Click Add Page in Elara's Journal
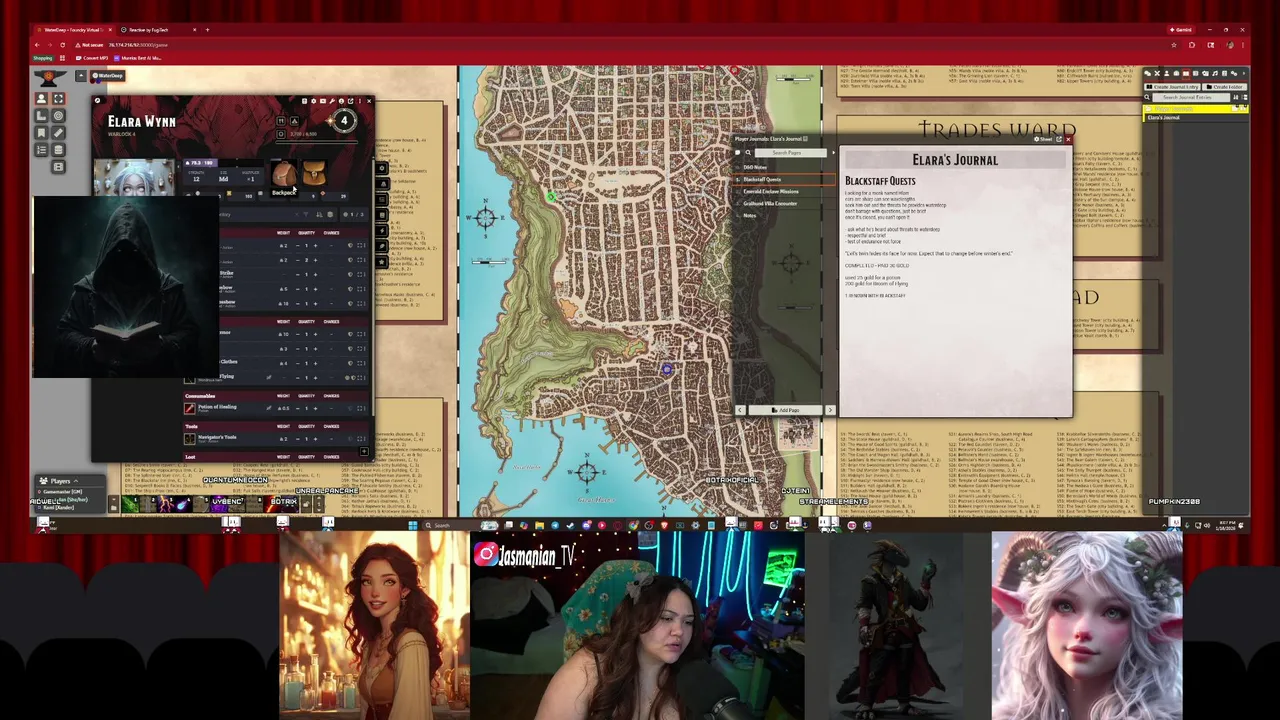This screenshot has width=1280, height=720. coord(788,410)
